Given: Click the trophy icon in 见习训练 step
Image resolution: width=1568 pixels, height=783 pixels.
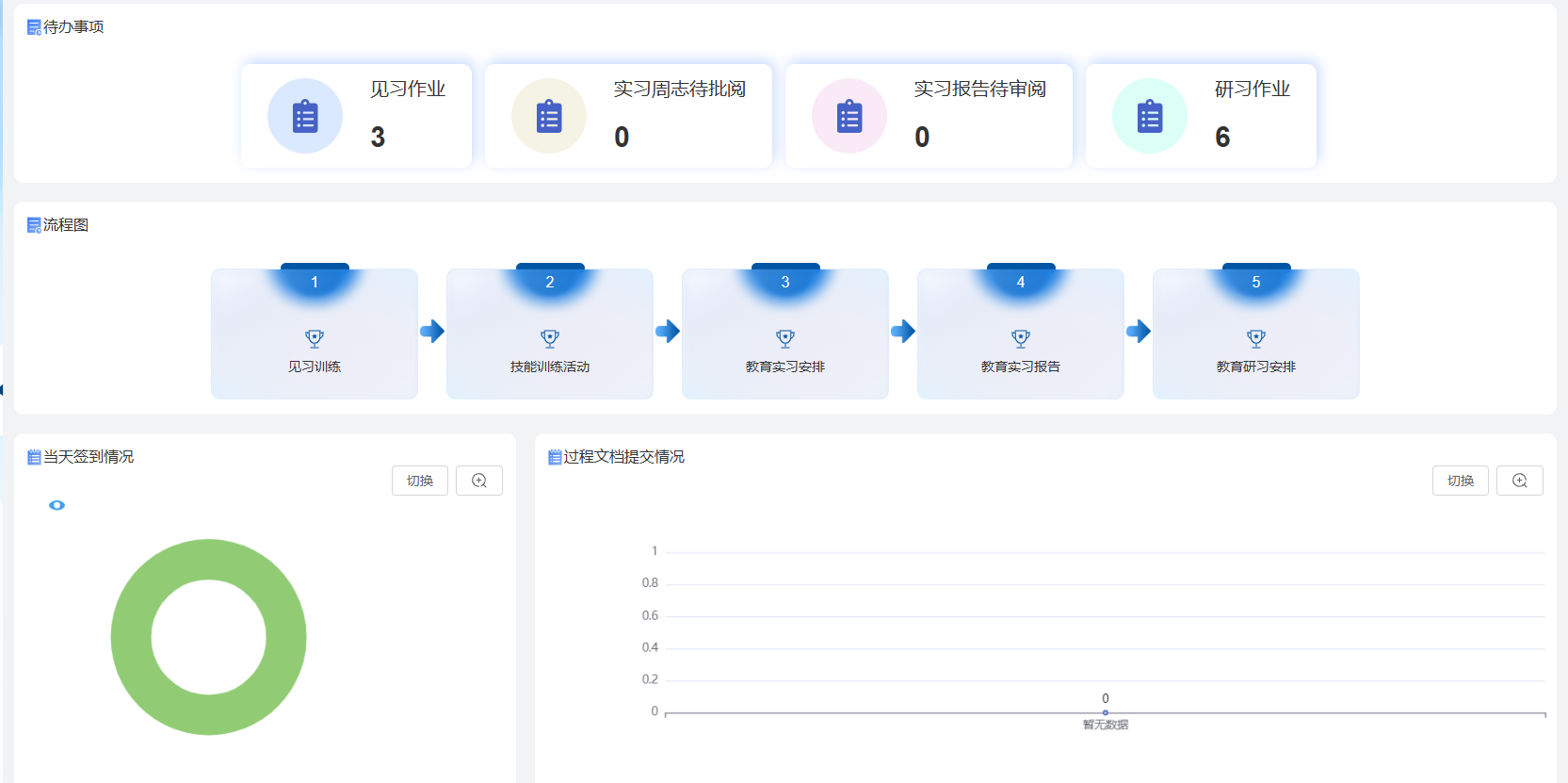Looking at the screenshot, I should click(x=315, y=338).
